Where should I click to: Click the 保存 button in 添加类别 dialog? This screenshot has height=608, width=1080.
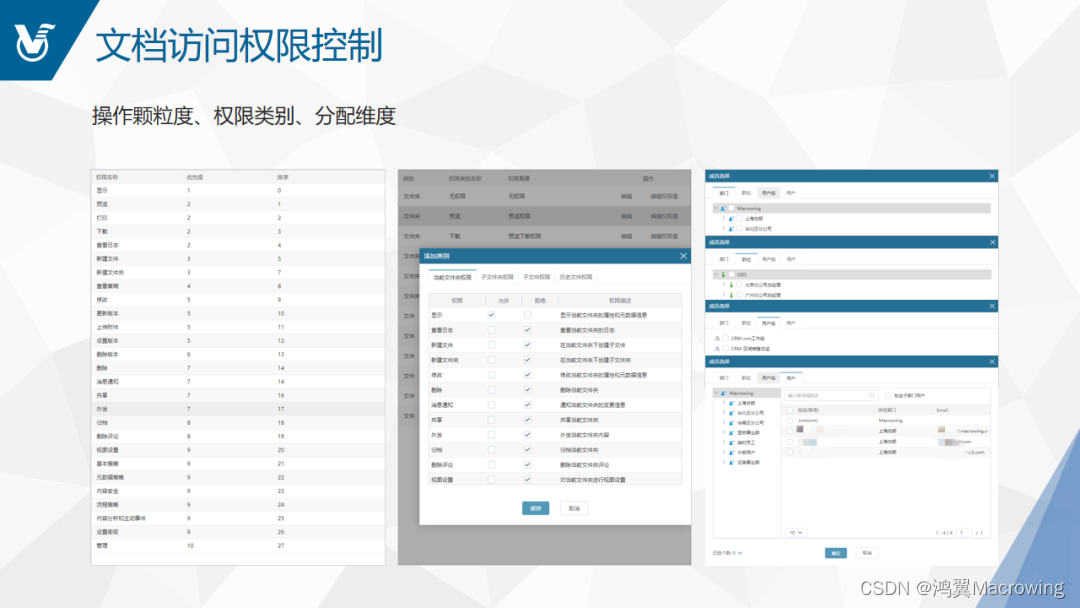536,508
